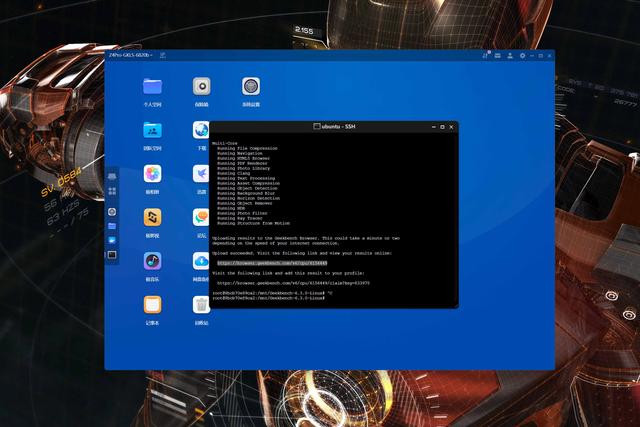Viewport: 640px width, 427px height.
Task: Close the Z4Pro main window
Action: (549, 56)
